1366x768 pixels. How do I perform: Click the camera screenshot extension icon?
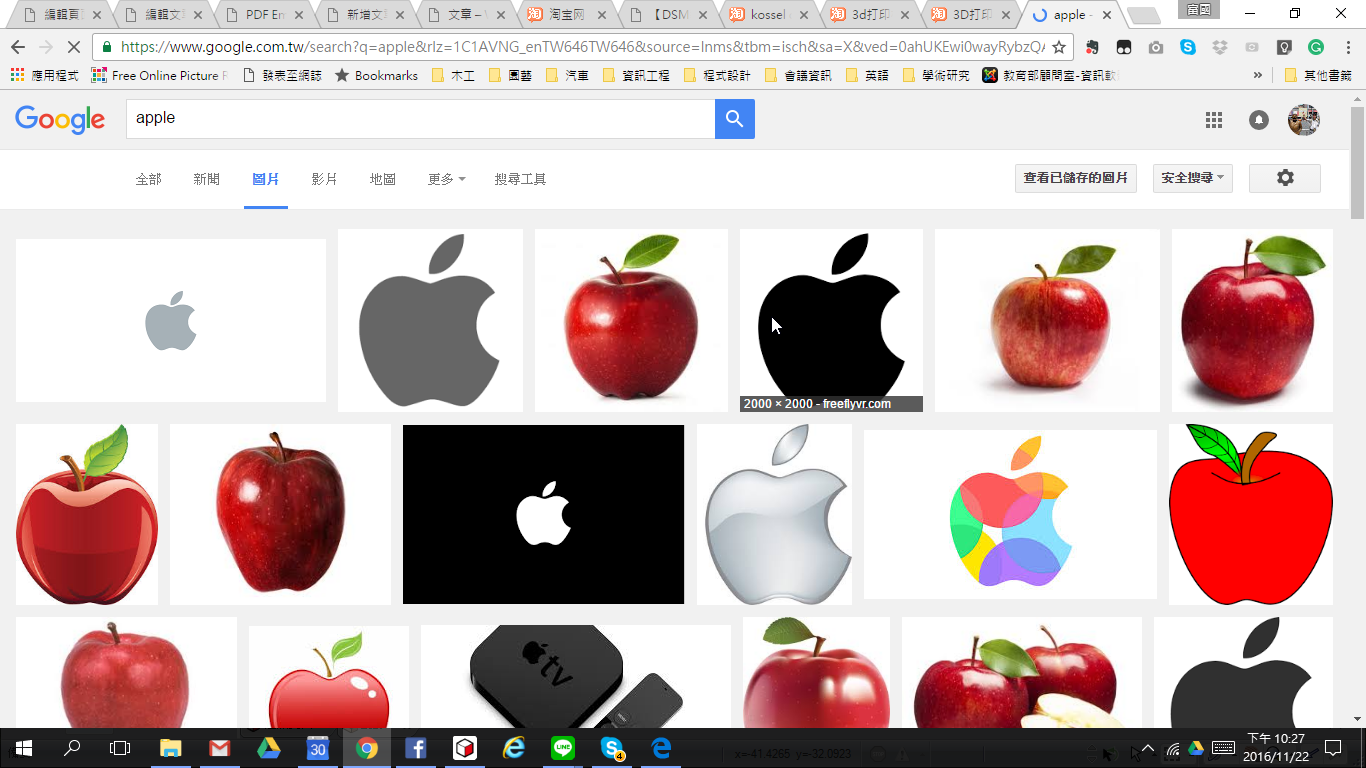(1156, 47)
